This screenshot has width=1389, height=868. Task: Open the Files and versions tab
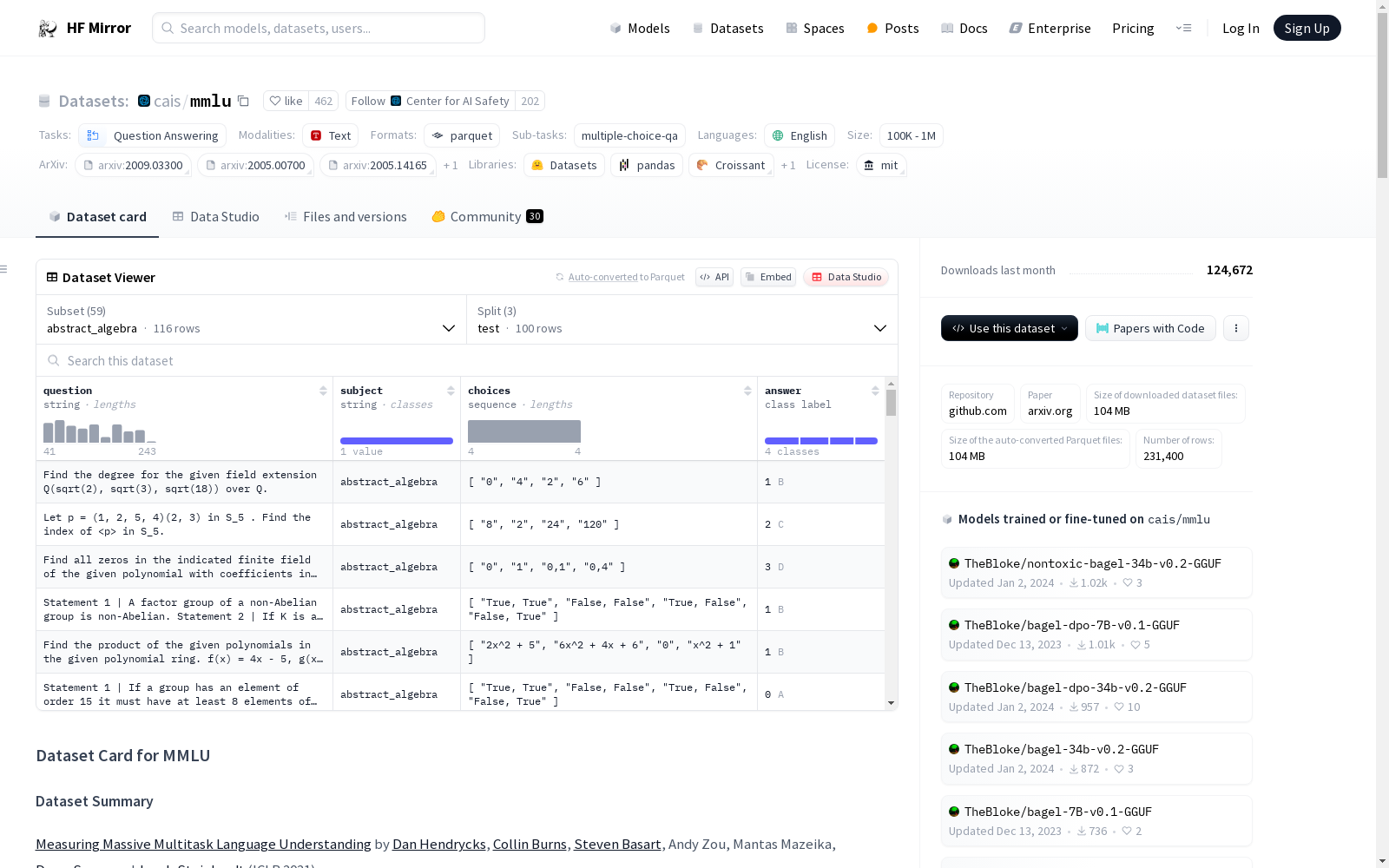click(x=346, y=217)
